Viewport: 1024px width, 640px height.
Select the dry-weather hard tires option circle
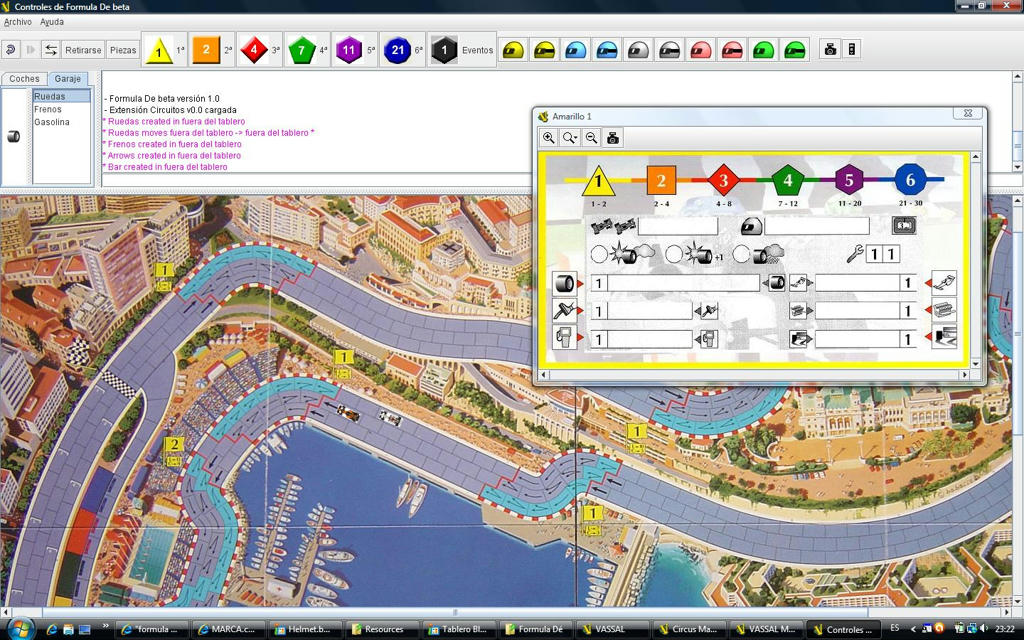pos(599,254)
